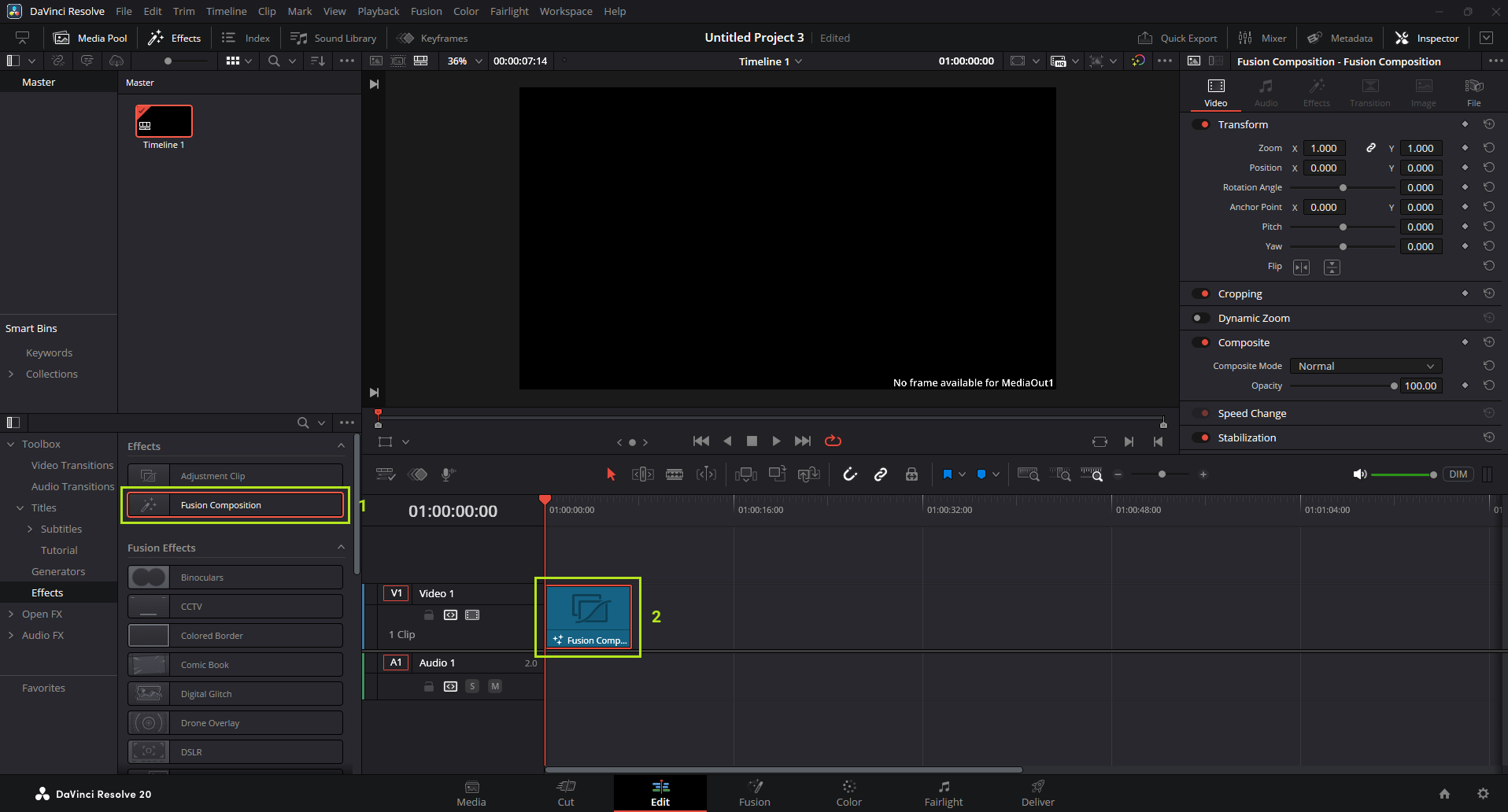This screenshot has height=812, width=1508.
Task: Open the Sound Library panel
Action: pos(334,39)
